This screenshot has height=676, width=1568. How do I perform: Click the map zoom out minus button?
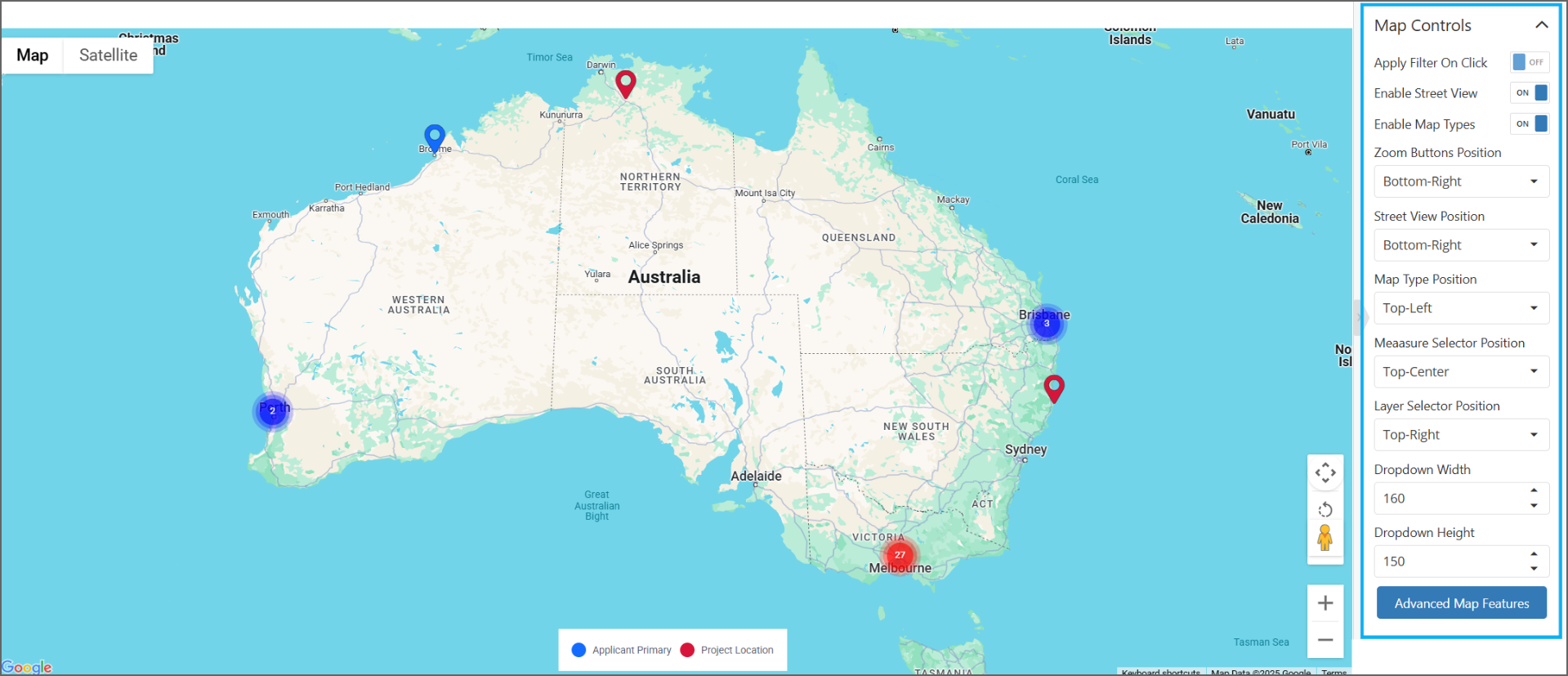(1325, 640)
